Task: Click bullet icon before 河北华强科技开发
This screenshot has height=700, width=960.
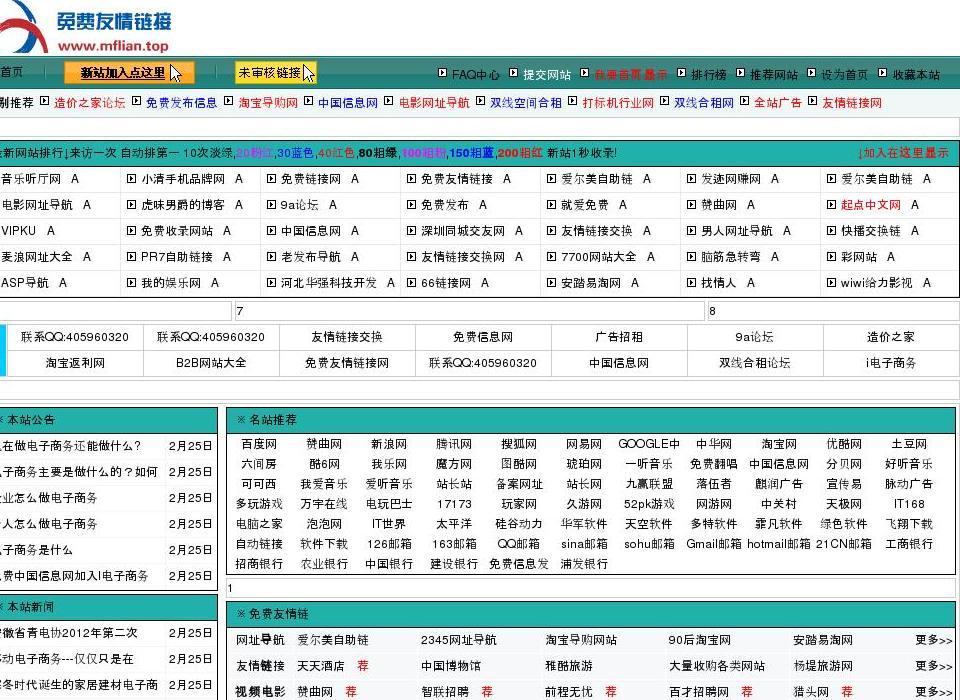Action: pyautogui.click(x=271, y=283)
